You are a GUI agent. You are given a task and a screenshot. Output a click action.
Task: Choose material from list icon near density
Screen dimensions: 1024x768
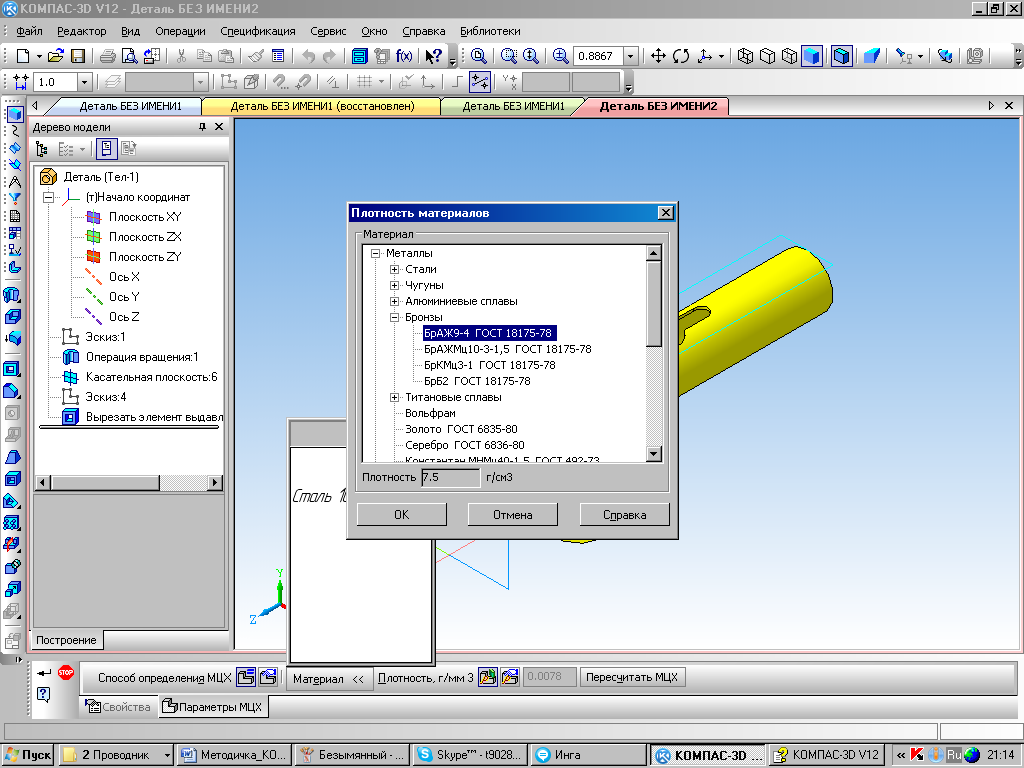coord(488,677)
